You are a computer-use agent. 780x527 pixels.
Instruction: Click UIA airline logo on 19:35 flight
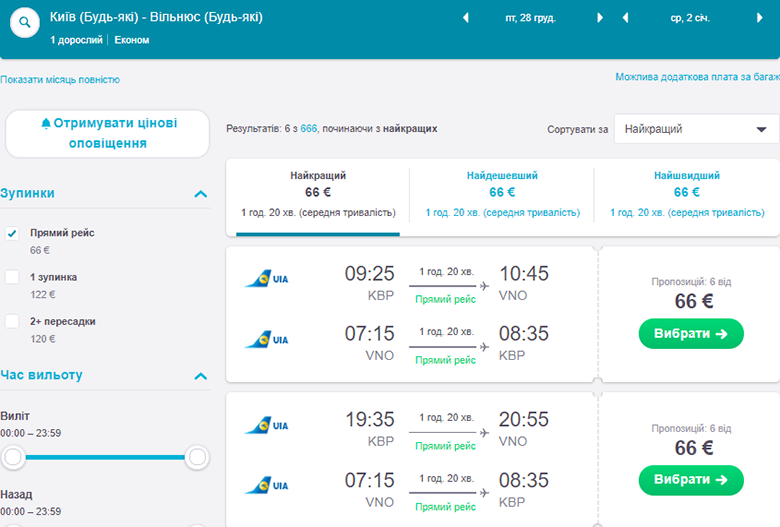(267, 426)
